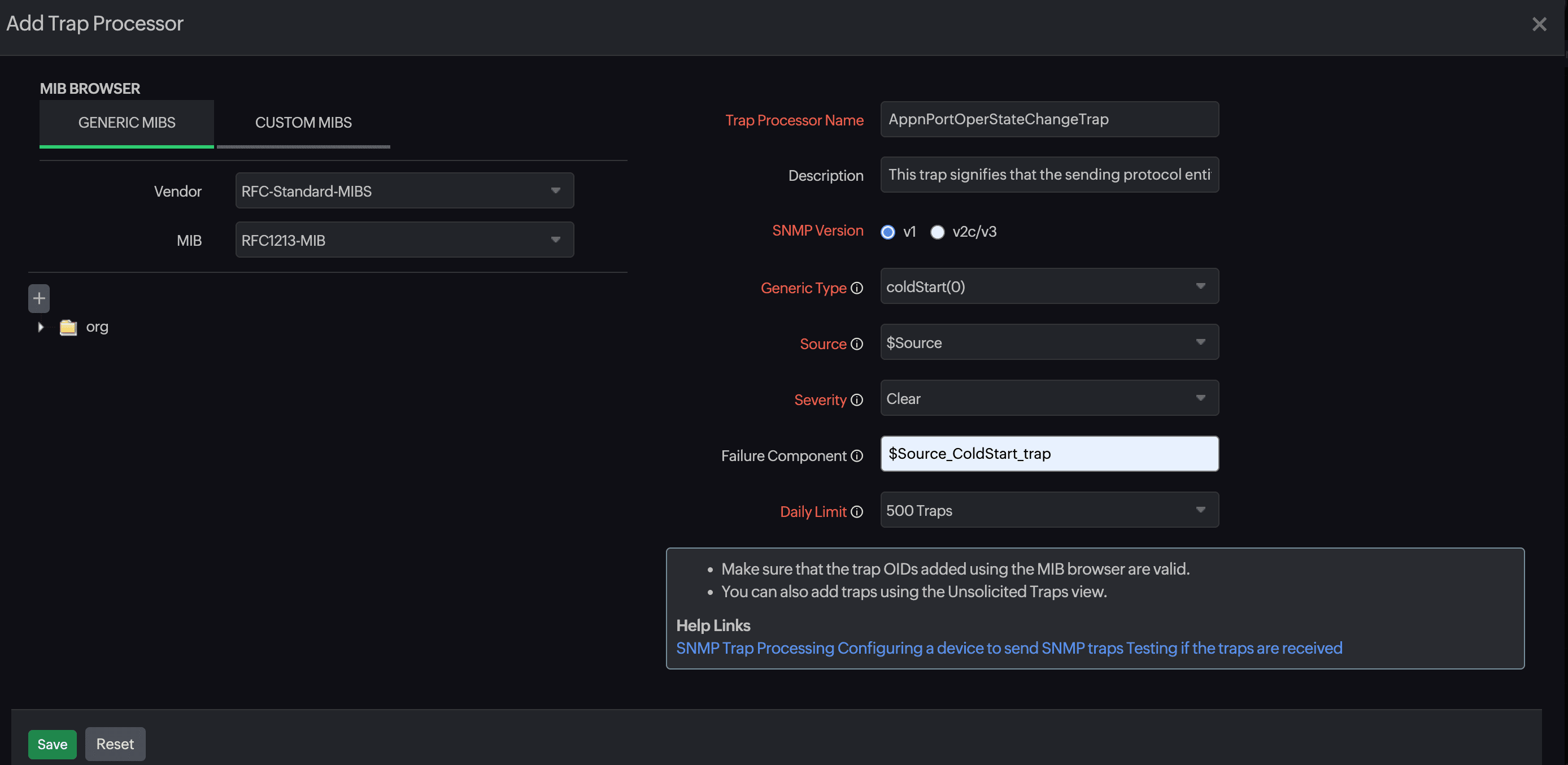1568x765 pixels.
Task: Open the Vendor dropdown
Action: [404, 190]
